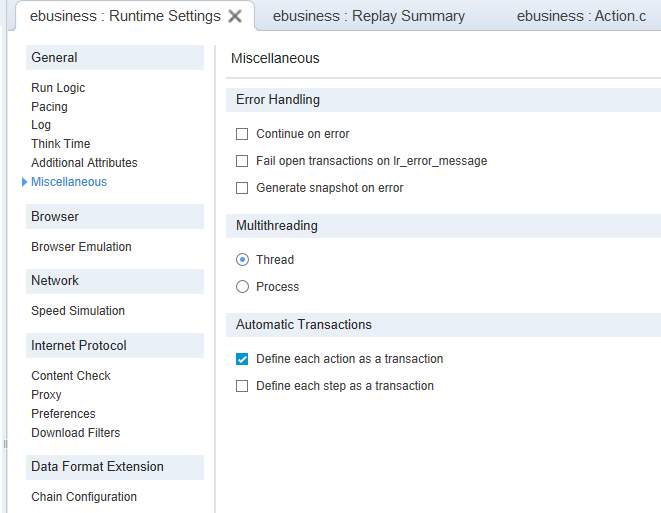Switch to ebusiness Replay Summary tab
The width and height of the screenshot is (661, 513).
point(369,16)
